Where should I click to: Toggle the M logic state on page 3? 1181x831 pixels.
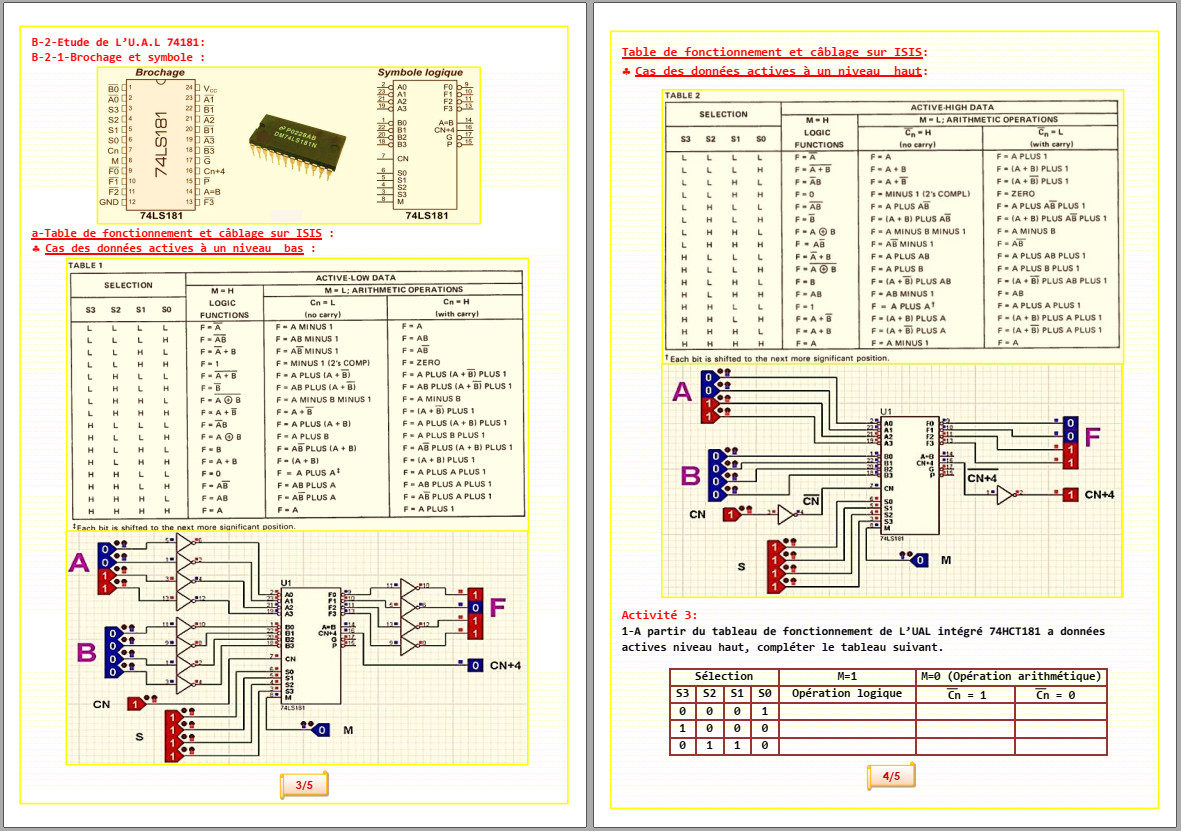(321, 730)
